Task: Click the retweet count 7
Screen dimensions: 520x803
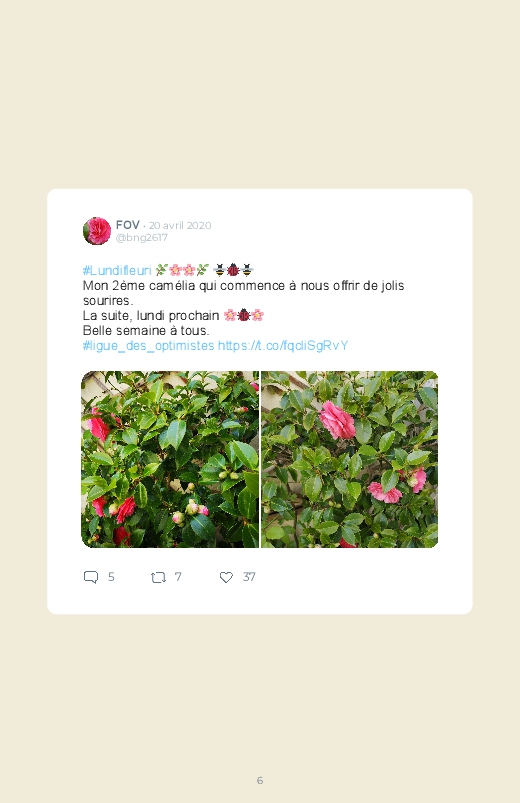Action: pos(178,577)
